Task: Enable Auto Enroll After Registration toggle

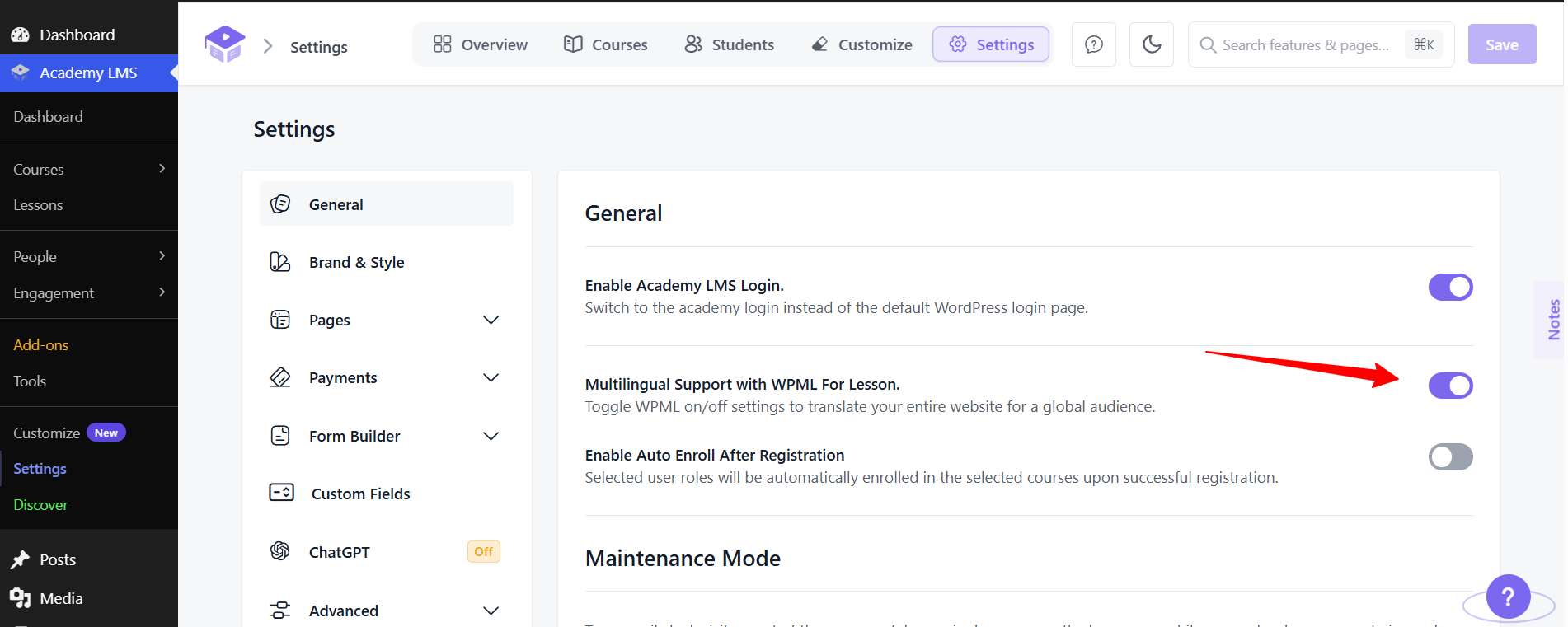Action: pos(1450,457)
